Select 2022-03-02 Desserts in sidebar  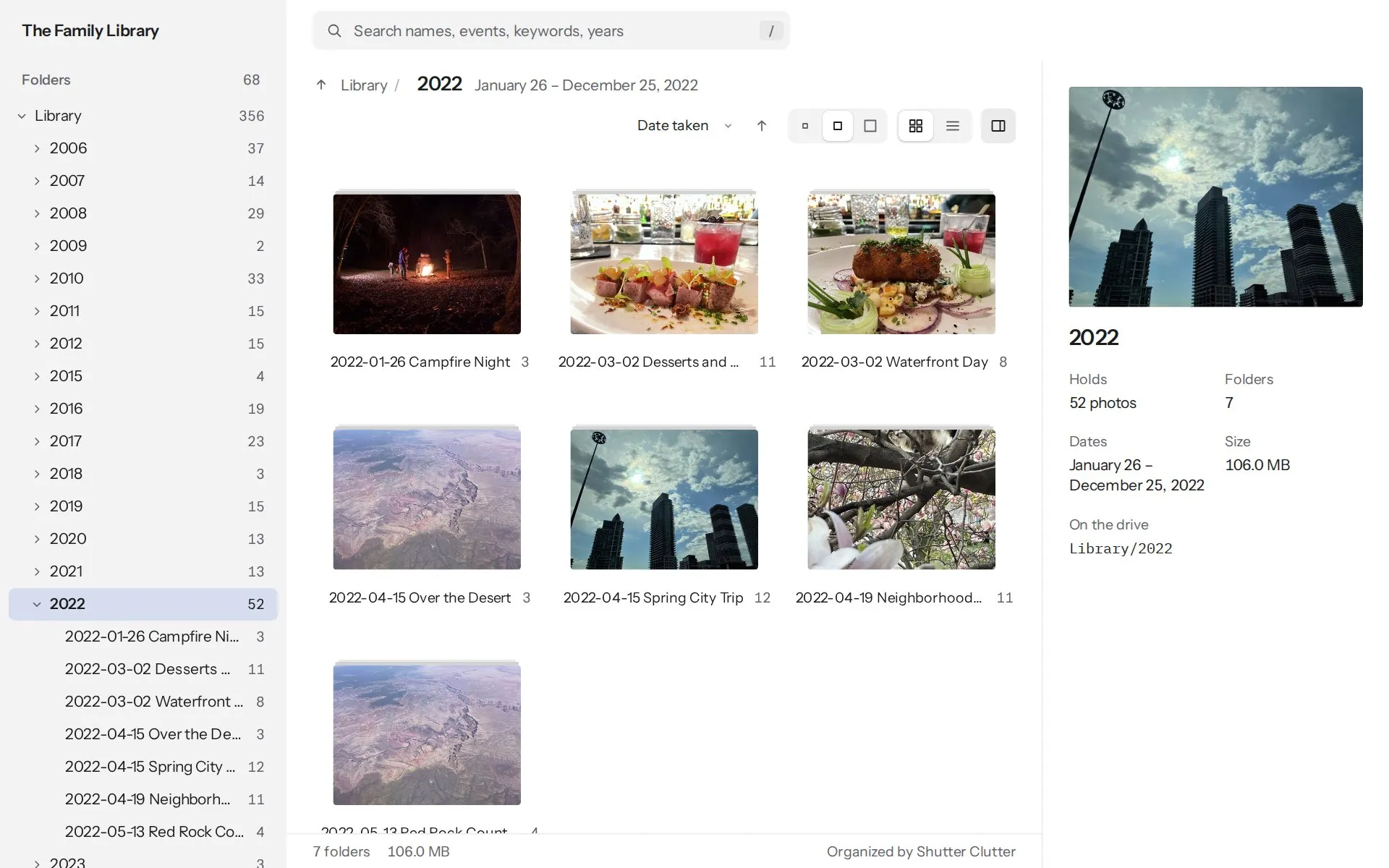coord(143,669)
